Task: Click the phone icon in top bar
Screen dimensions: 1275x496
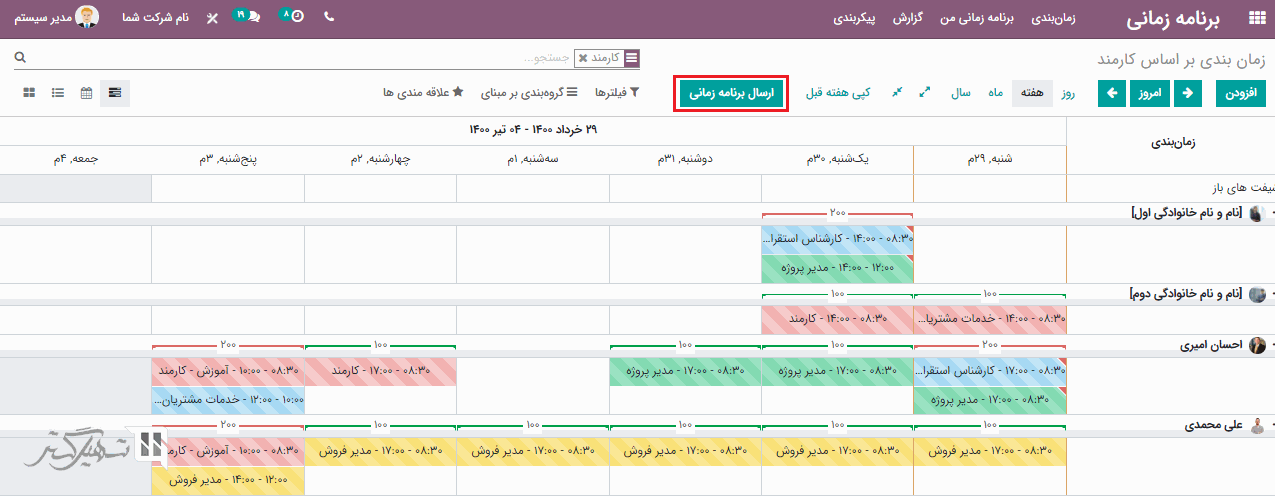Action: tap(330, 18)
